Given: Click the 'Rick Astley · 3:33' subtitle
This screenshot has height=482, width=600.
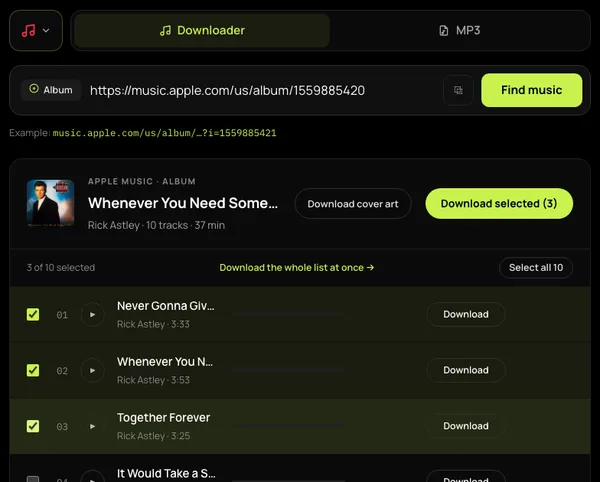Looking at the screenshot, I should click(153, 324).
